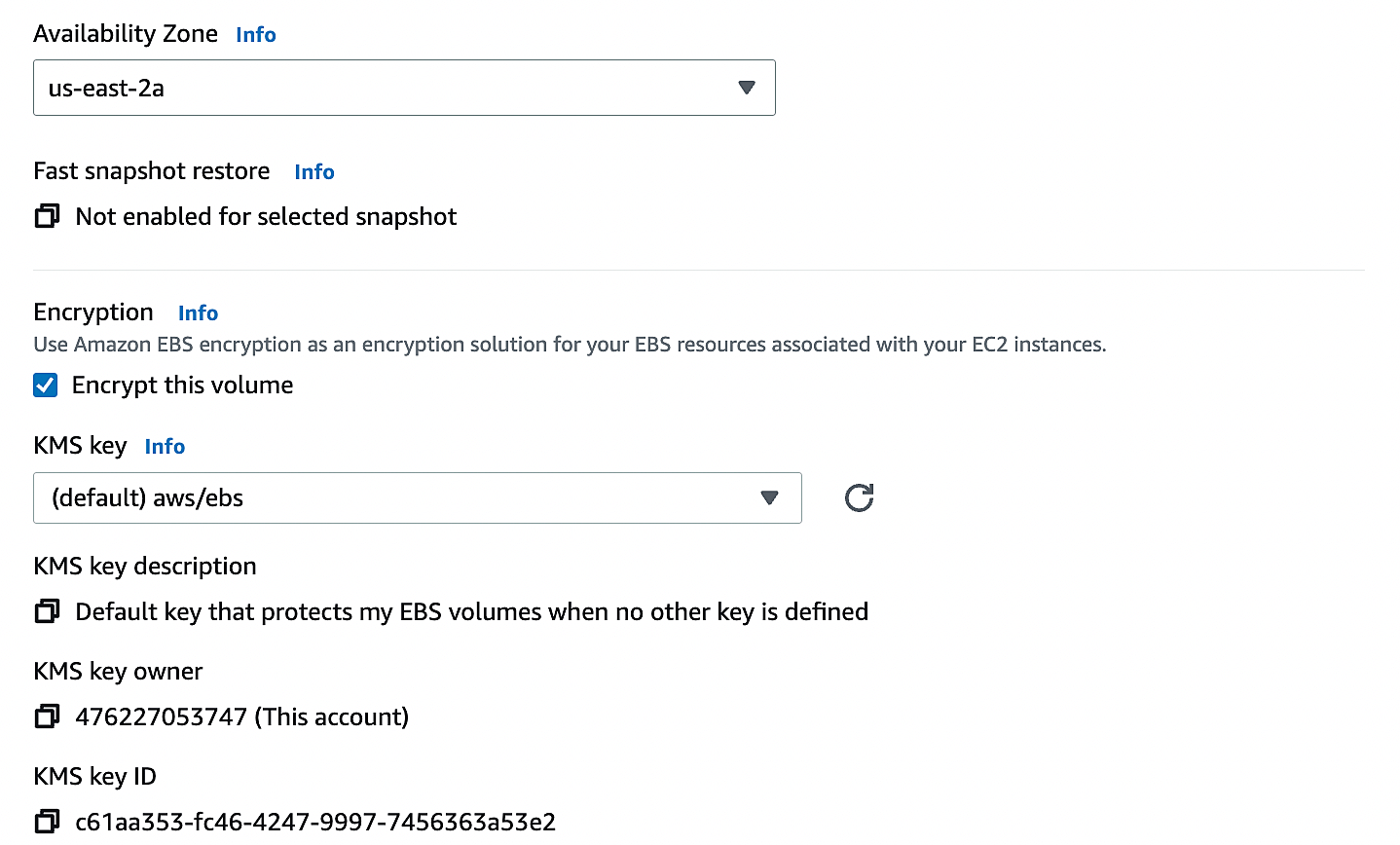Image resolution: width=1400 pixels, height=845 pixels.
Task: Copy the Fast snapshot restore status
Action: [x=47, y=216]
